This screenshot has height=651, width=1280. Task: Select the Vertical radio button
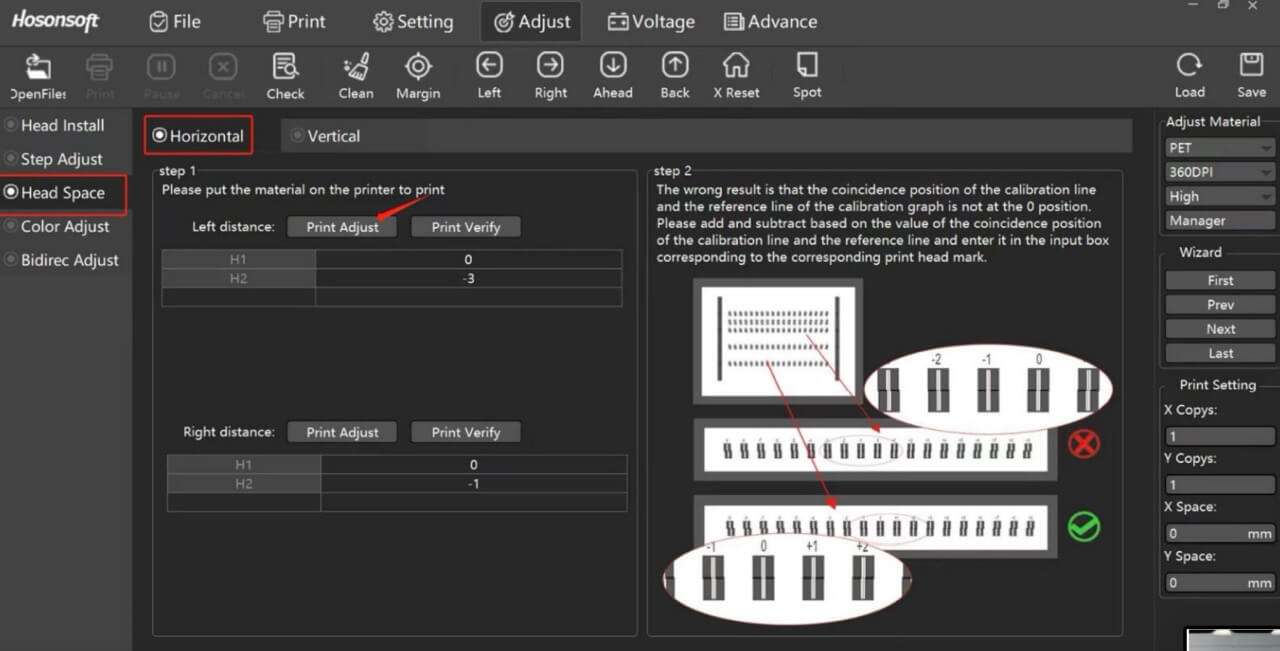click(x=298, y=136)
